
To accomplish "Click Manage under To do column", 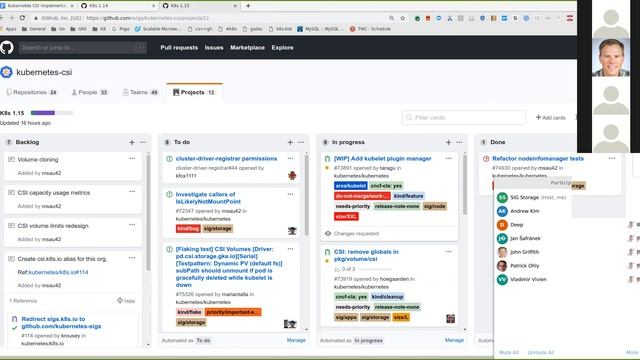I will pos(296,340).
